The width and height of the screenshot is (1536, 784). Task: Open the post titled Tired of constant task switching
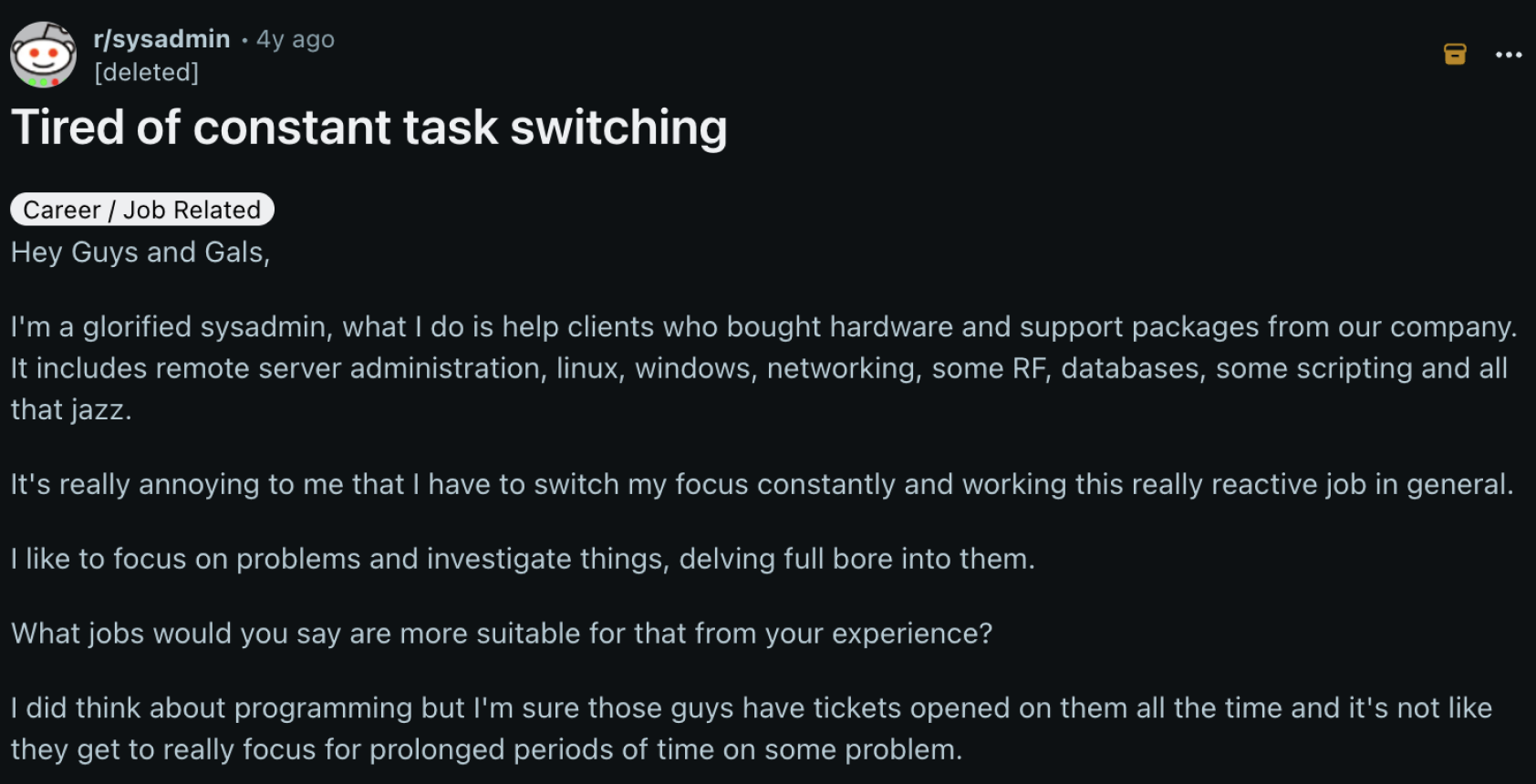pos(368,127)
